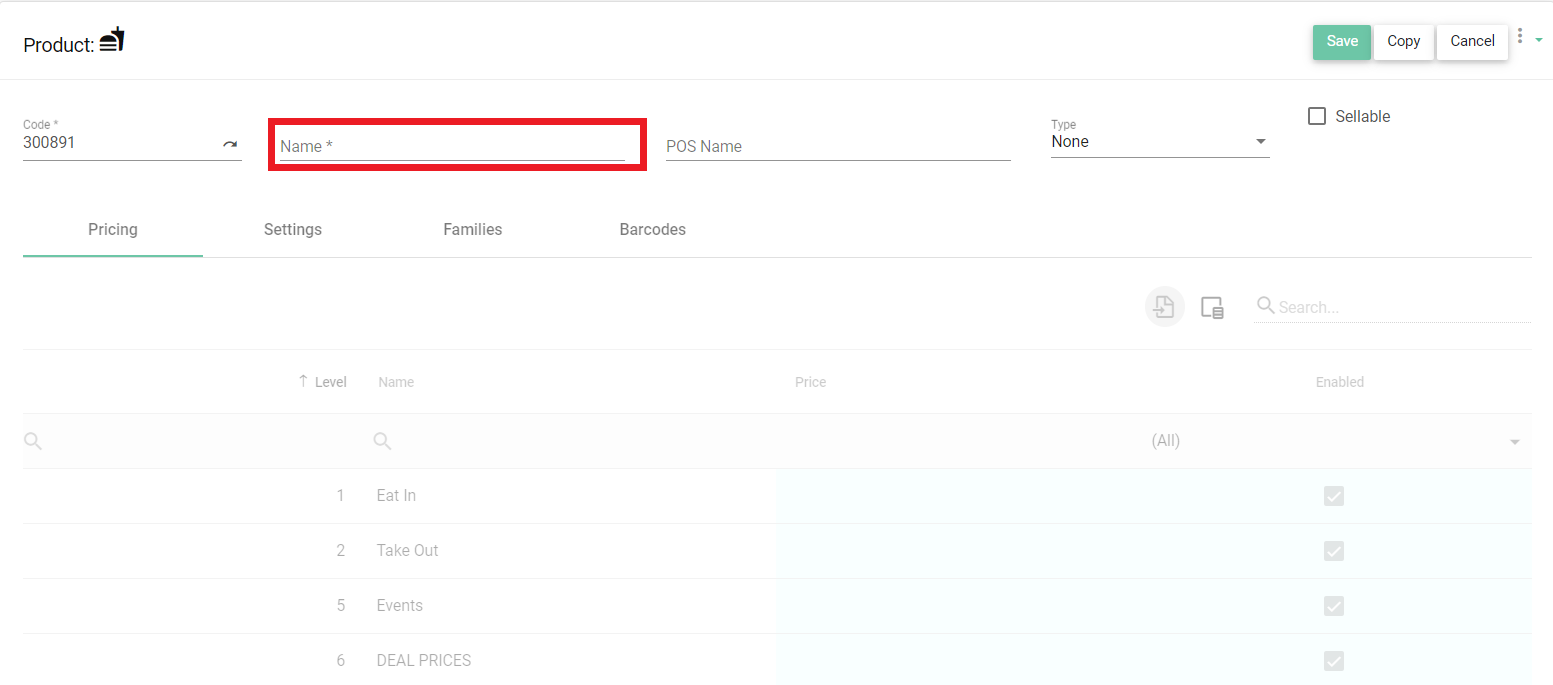Click the search icon in Level filter column
The image size is (1553, 685).
pos(33,440)
